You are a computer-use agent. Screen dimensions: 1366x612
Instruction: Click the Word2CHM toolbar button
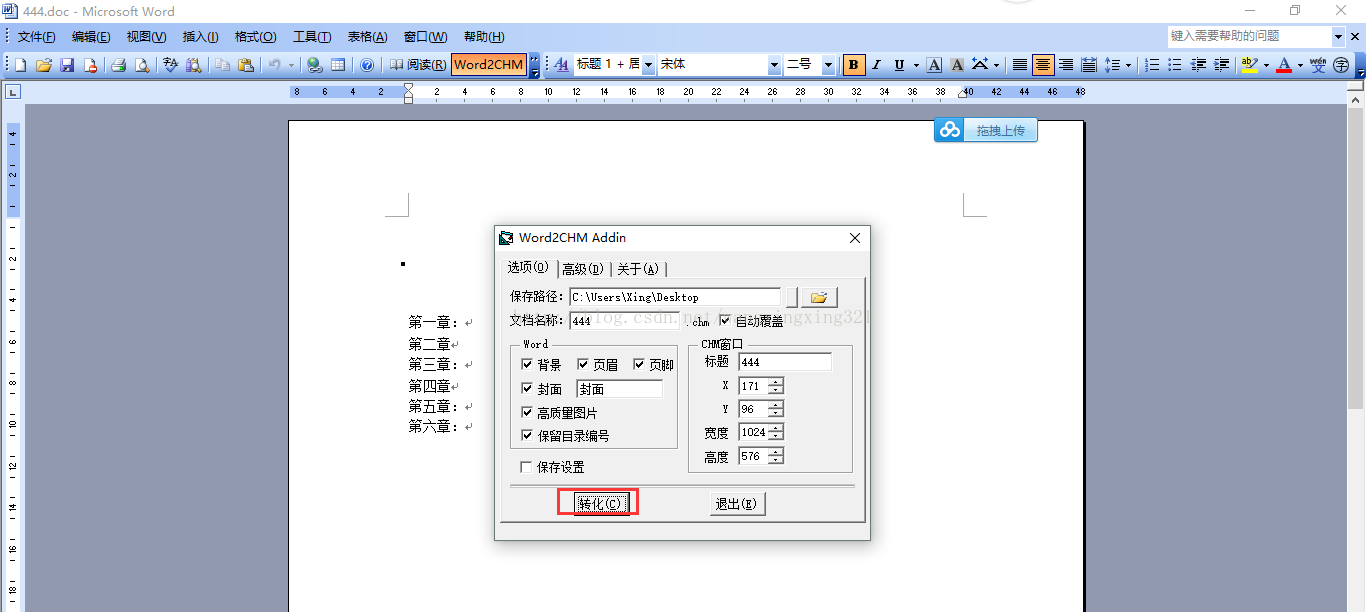[x=489, y=65]
